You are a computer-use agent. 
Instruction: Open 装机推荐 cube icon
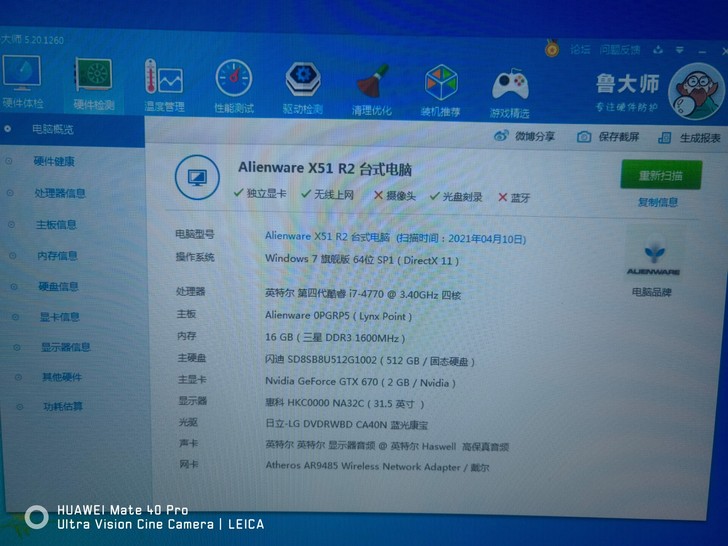point(441,91)
